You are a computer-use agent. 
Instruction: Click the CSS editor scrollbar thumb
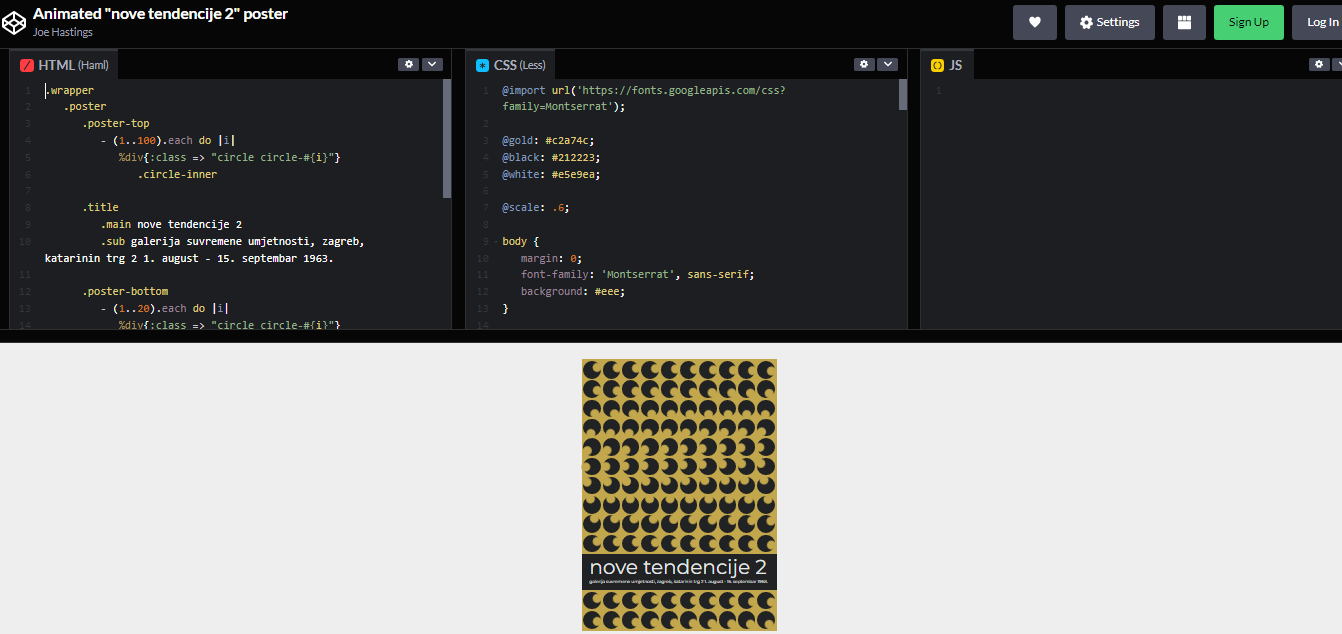(903, 95)
